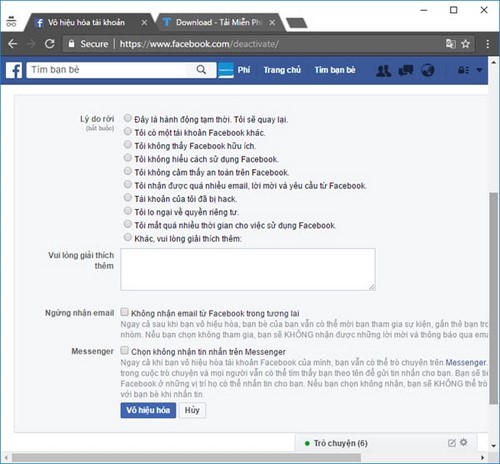Click the translate page icon

(451, 44)
